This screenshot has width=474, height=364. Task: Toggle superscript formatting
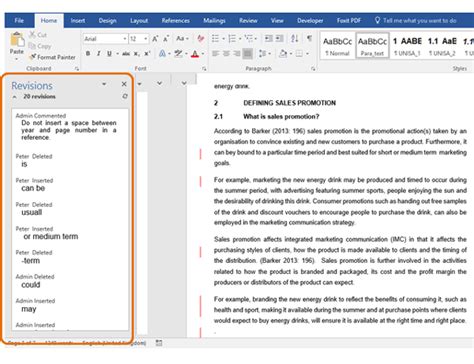tap(147, 53)
